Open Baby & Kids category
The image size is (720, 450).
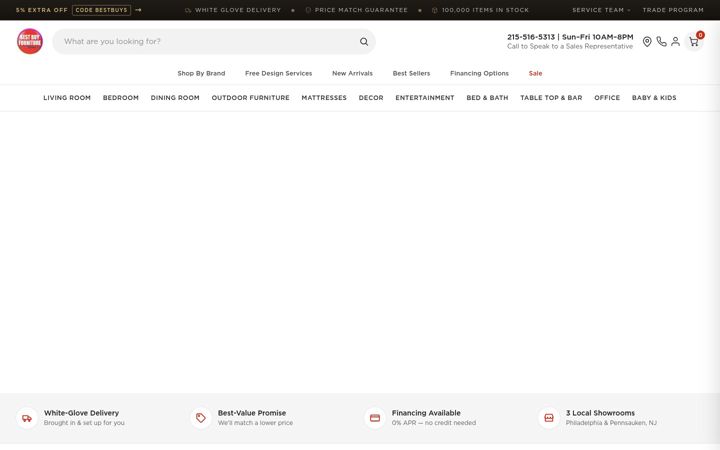654,98
